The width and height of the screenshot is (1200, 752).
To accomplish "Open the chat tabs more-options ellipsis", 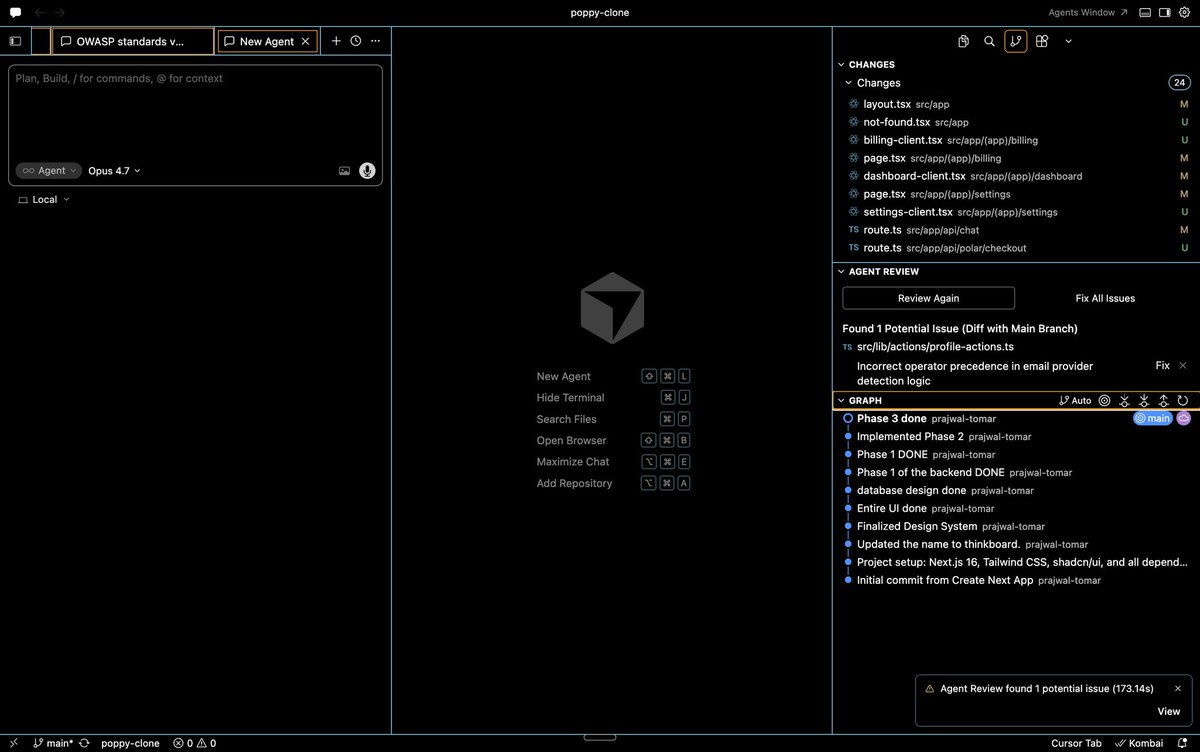I will [x=375, y=41].
